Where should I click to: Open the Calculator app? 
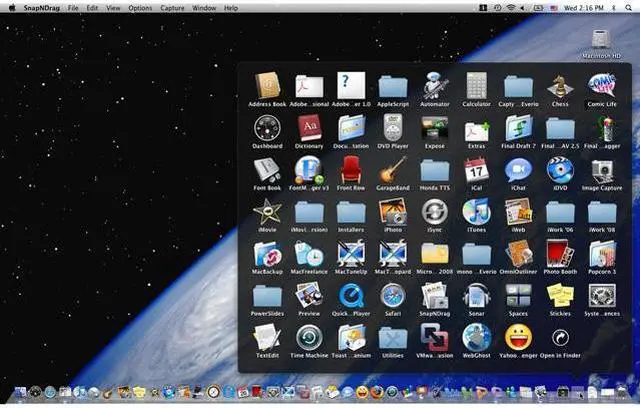[476, 86]
